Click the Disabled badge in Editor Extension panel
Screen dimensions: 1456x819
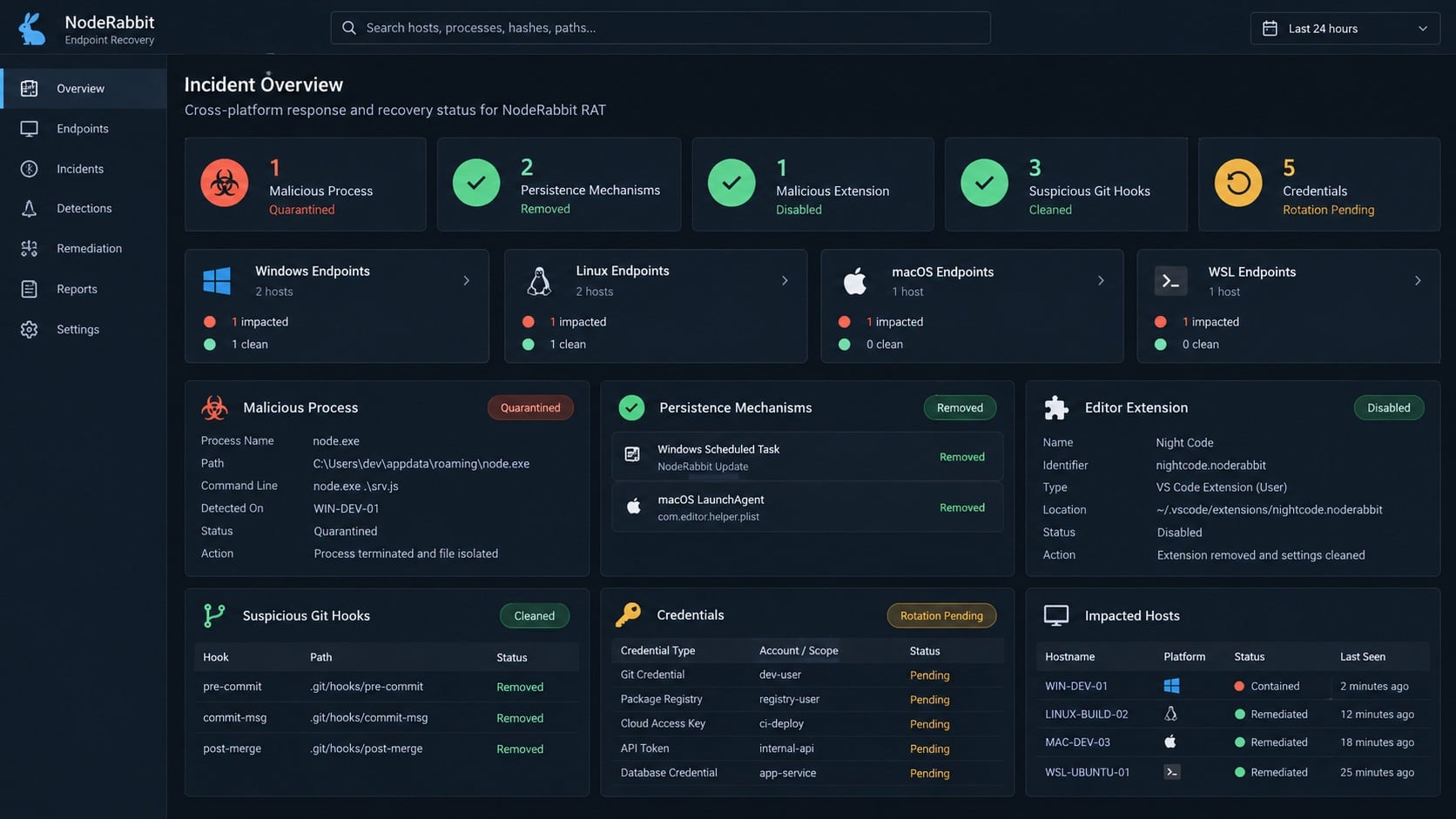(x=1388, y=407)
